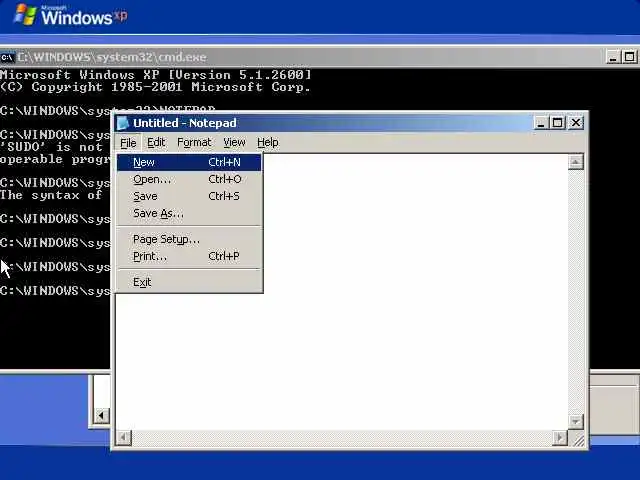The height and width of the screenshot is (480, 640).
Task: Open the Edit menu in Notepad
Action: pyautogui.click(x=156, y=142)
